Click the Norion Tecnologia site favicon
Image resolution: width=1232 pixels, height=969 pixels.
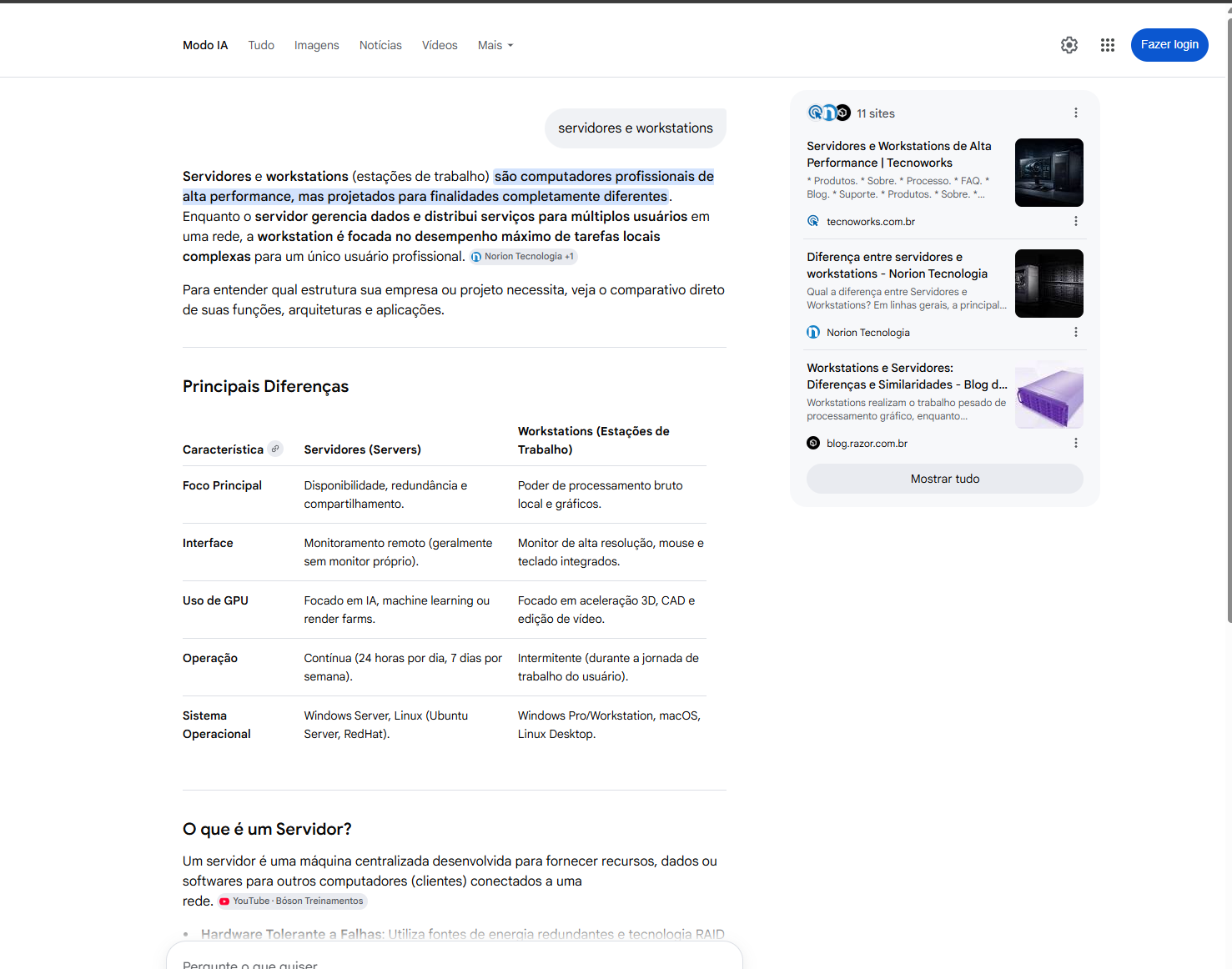pos(813,332)
